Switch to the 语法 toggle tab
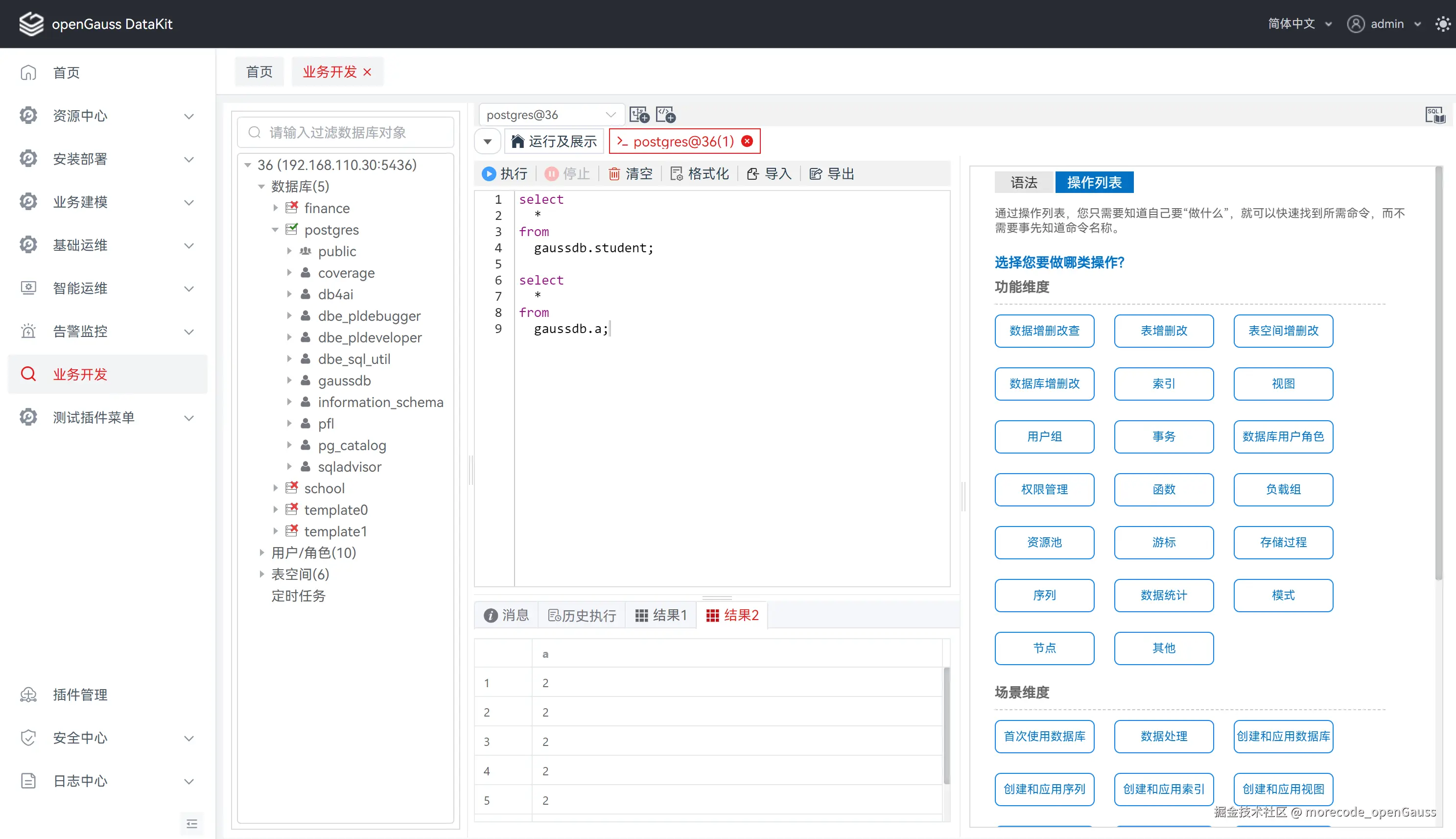This screenshot has height=839, width=1456. click(x=1024, y=183)
